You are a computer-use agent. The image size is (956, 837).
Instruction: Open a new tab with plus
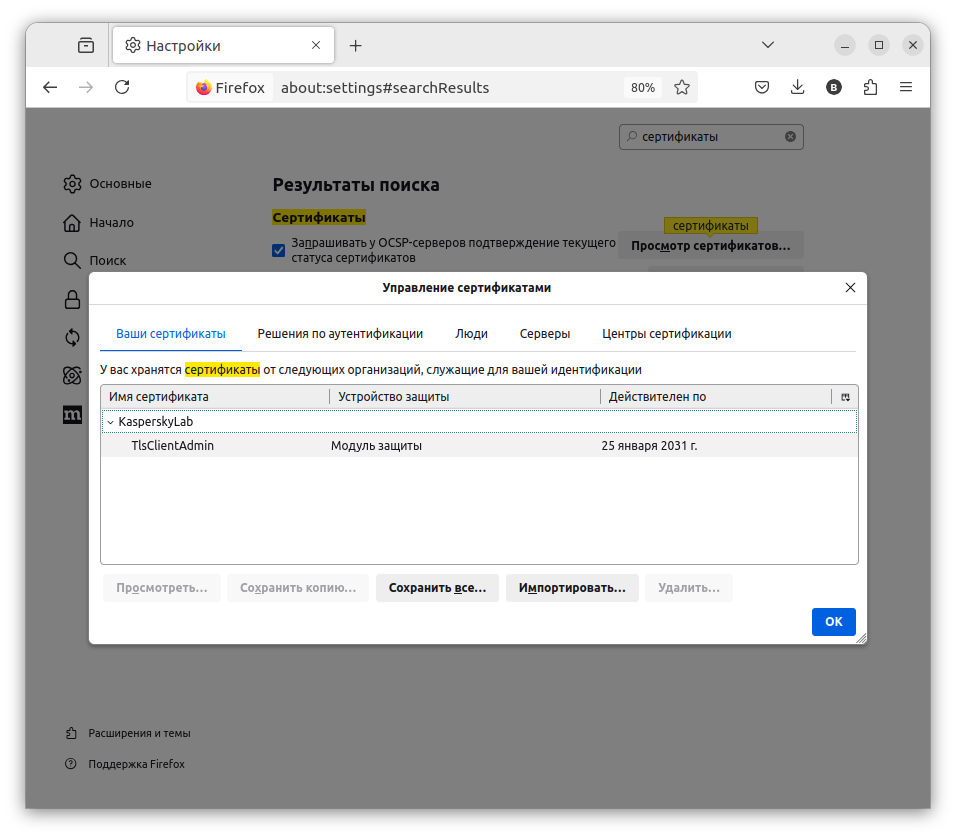[x=355, y=46]
